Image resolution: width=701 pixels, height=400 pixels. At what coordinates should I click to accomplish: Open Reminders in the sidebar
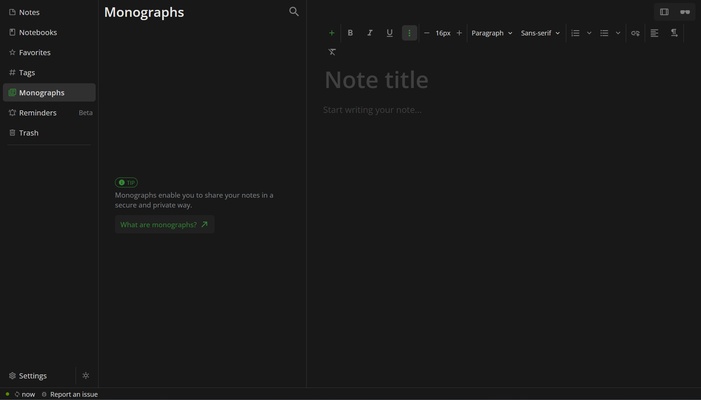[x=49, y=113]
